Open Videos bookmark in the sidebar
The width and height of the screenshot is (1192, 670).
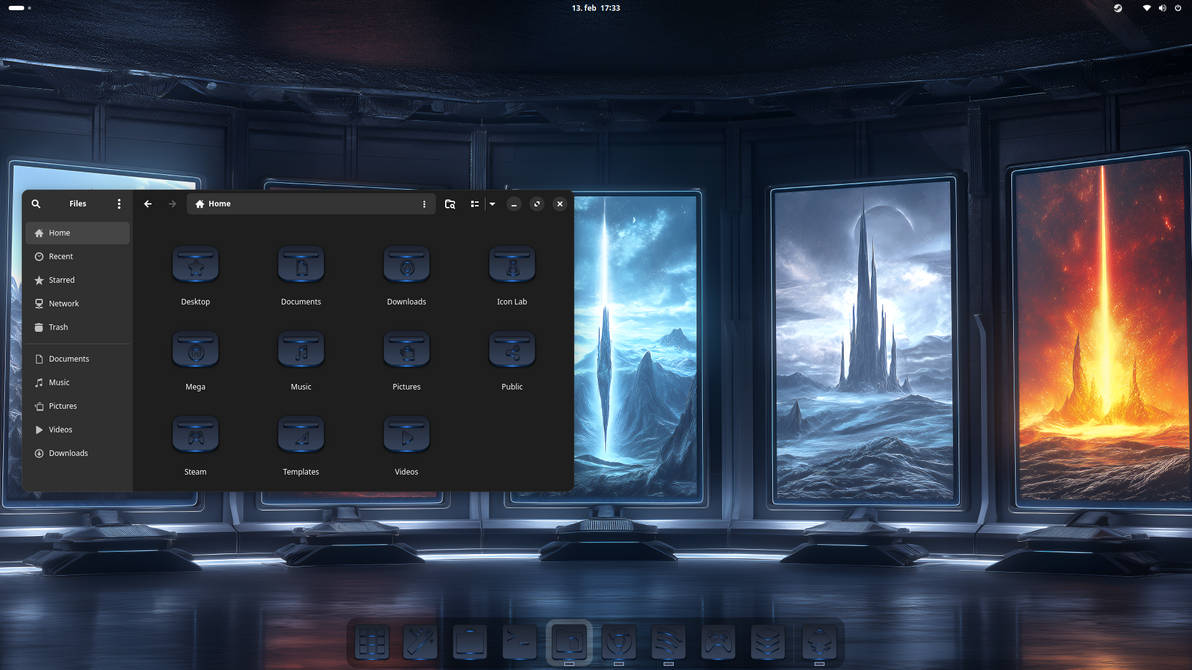tap(78, 430)
